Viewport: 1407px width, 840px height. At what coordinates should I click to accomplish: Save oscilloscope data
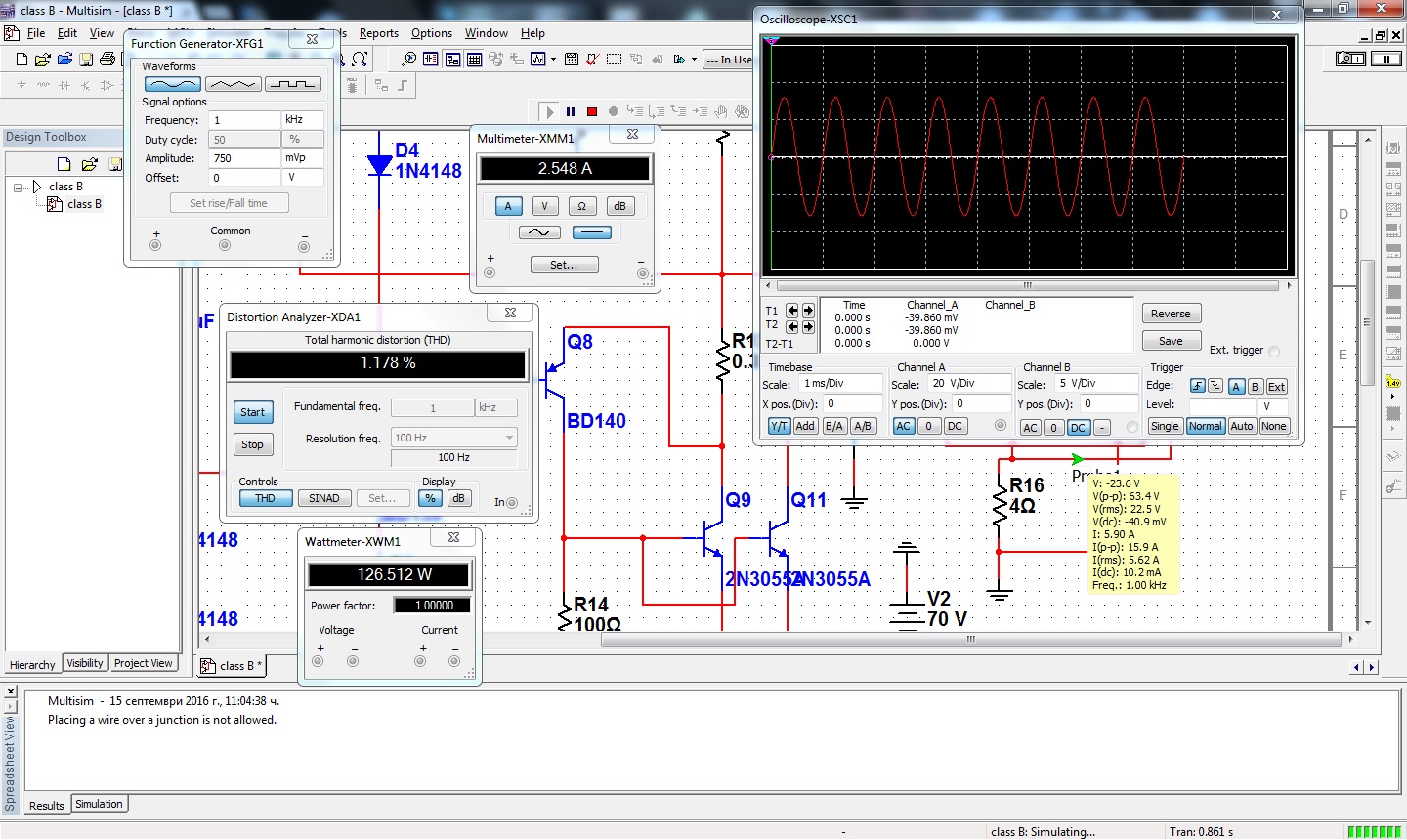pyautogui.click(x=1171, y=341)
